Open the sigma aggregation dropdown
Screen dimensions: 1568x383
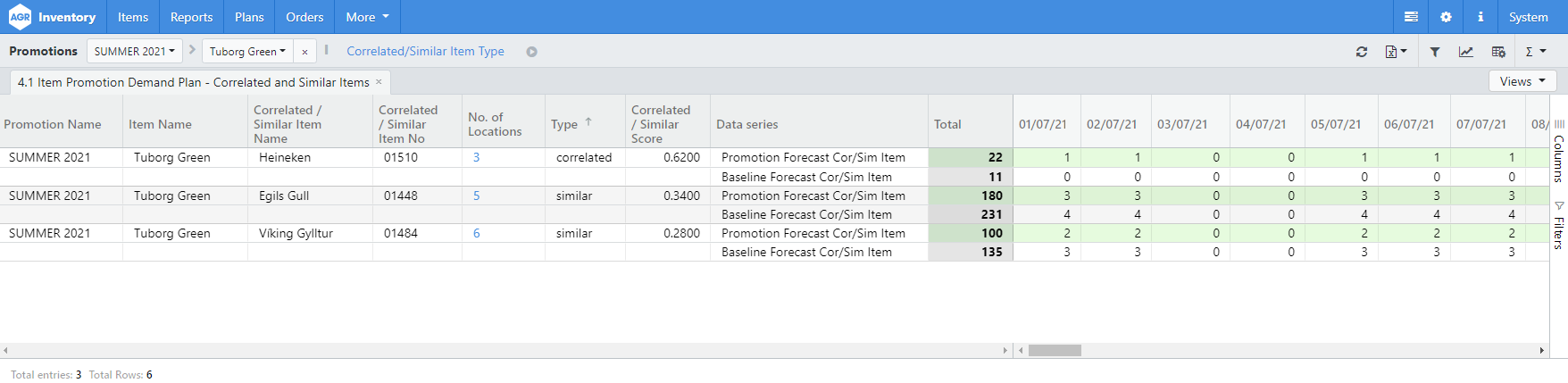(1535, 52)
